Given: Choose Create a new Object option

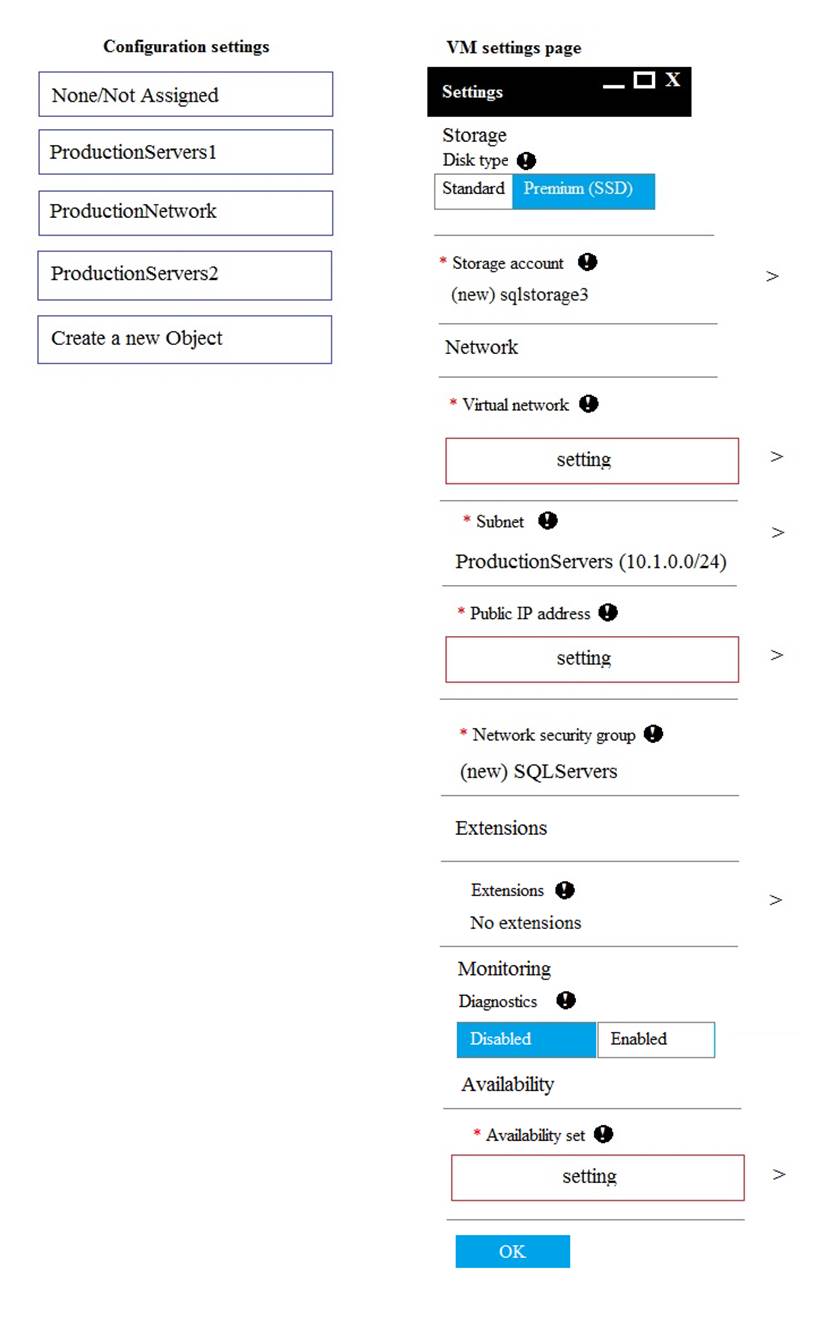Looking at the screenshot, I should pos(185,339).
